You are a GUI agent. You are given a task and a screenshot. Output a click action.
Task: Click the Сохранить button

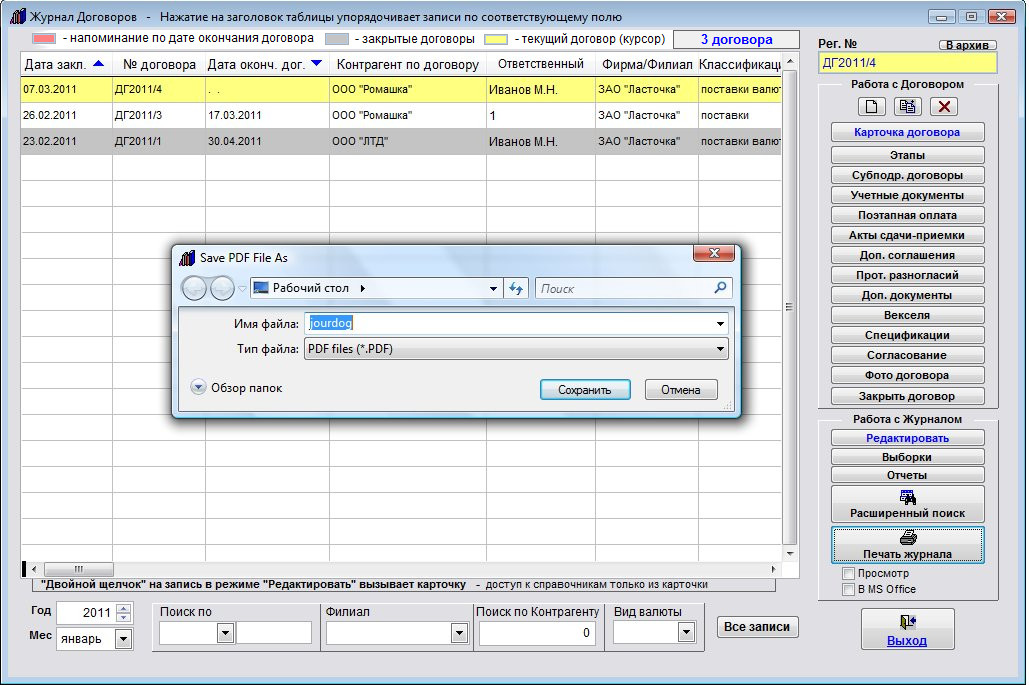(x=585, y=390)
